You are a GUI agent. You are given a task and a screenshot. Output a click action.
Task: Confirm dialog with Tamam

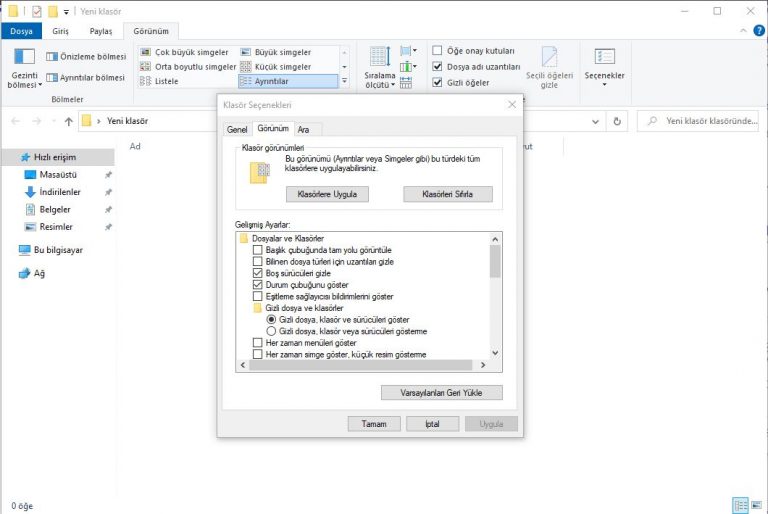coord(374,424)
